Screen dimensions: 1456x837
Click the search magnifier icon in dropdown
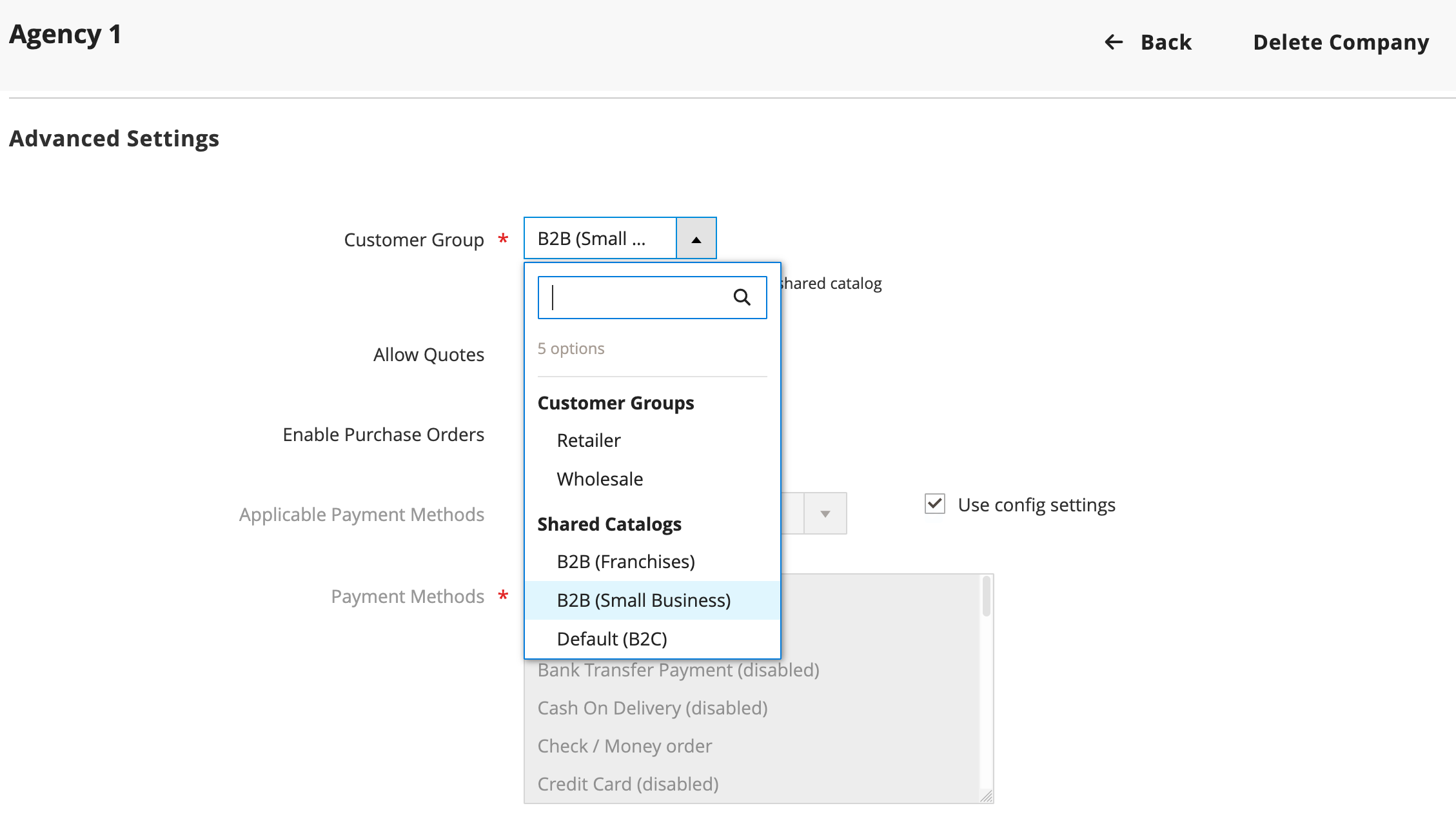click(741, 297)
